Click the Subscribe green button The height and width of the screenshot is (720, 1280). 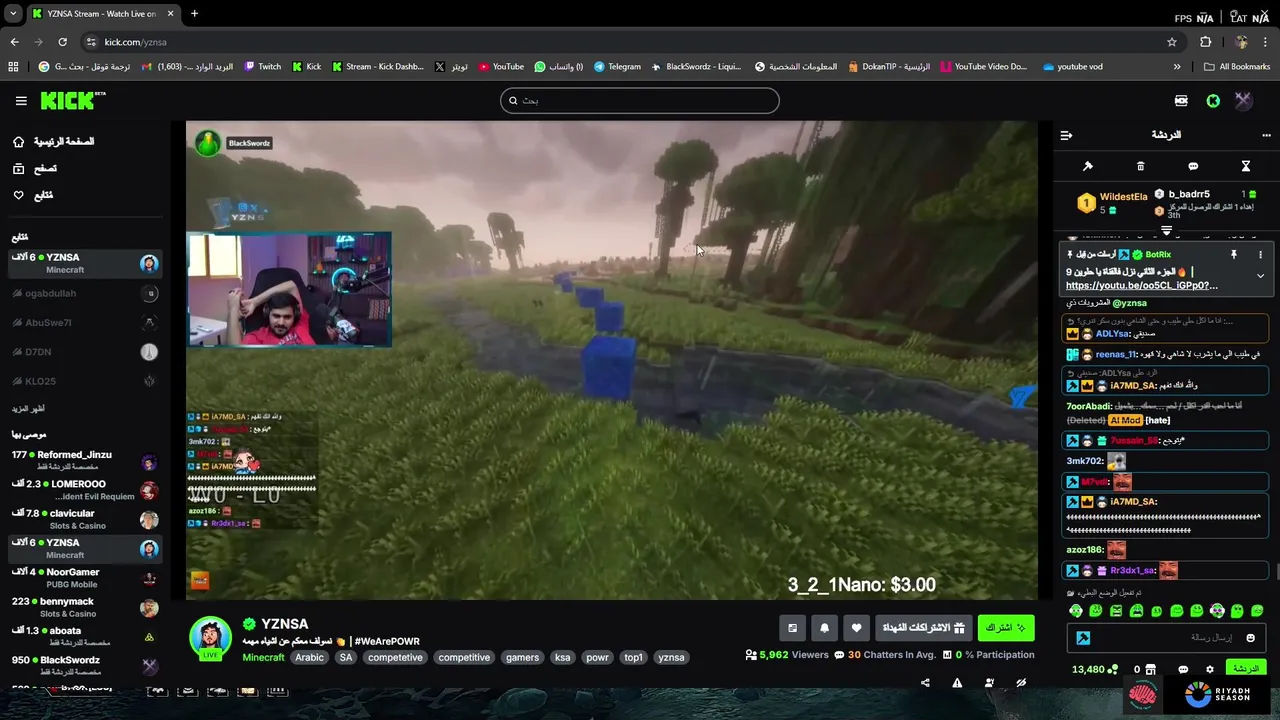[x=1006, y=628]
